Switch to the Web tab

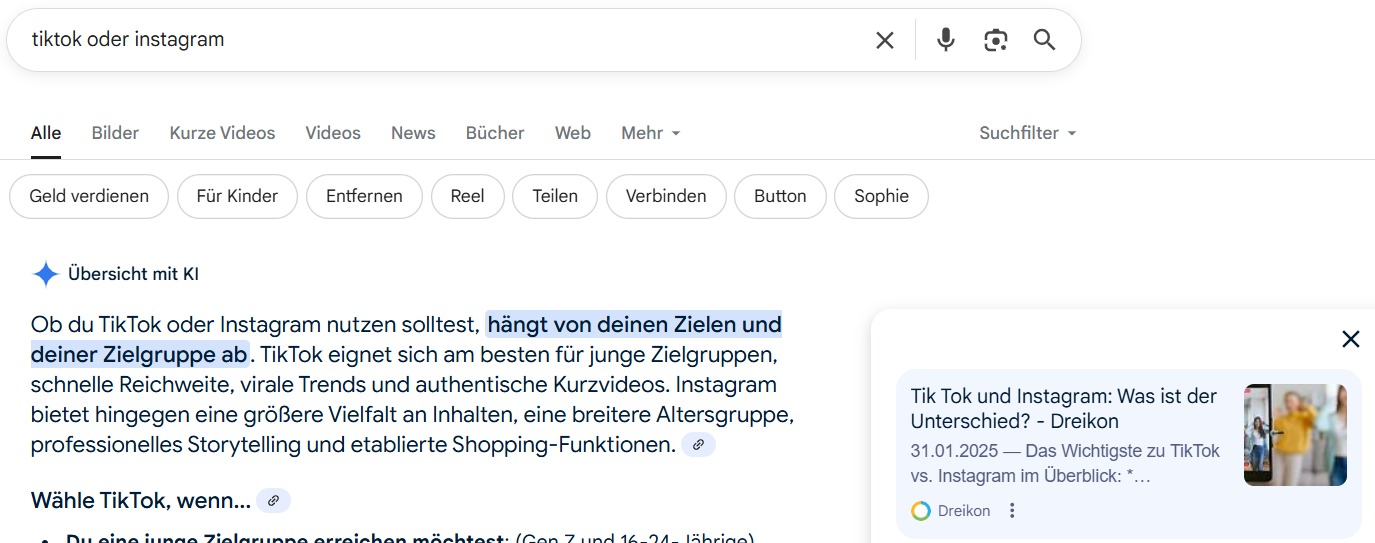(x=573, y=133)
